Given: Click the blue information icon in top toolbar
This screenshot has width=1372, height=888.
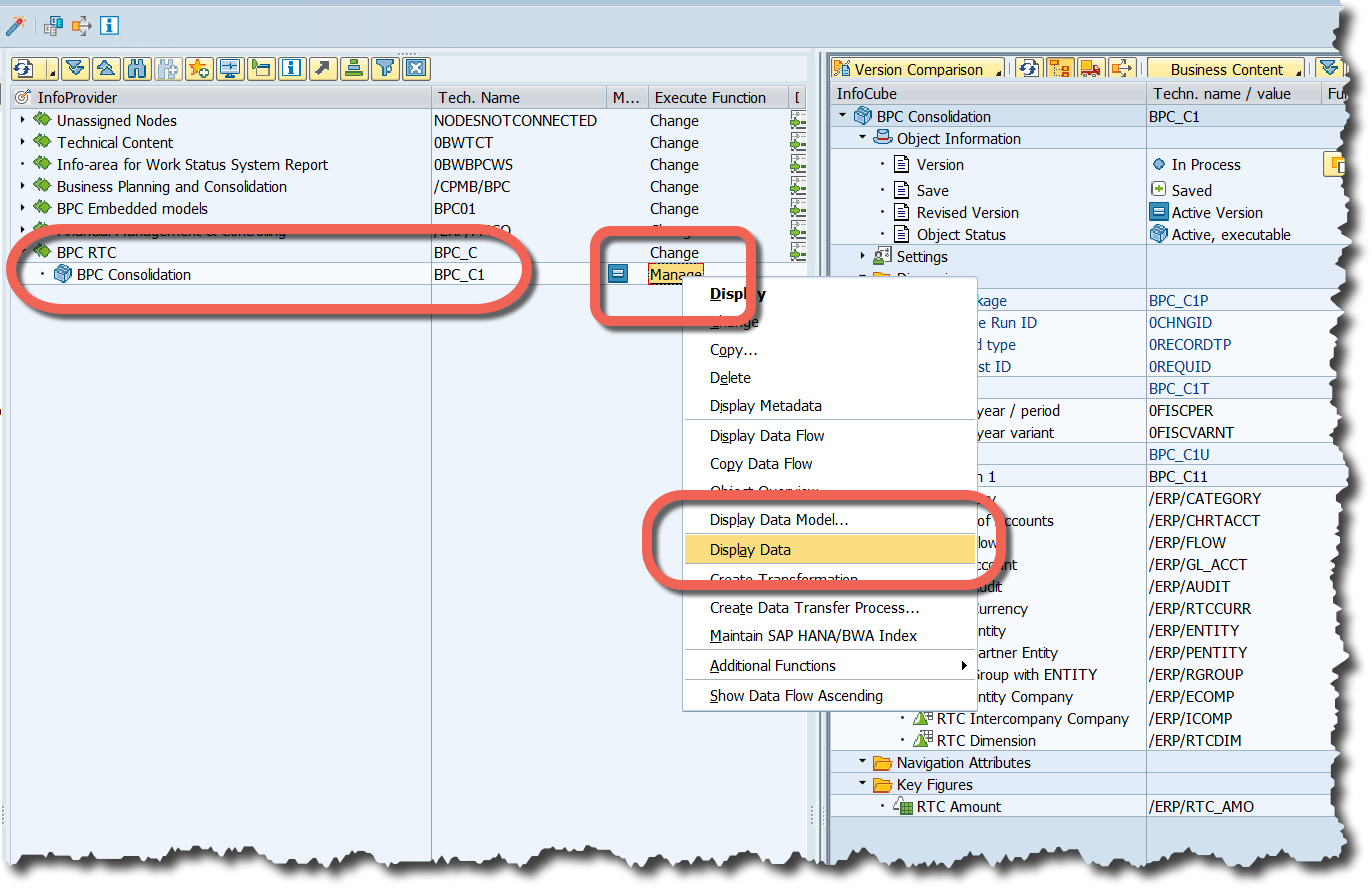Looking at the screenshot, I should (x=110, y=25).
